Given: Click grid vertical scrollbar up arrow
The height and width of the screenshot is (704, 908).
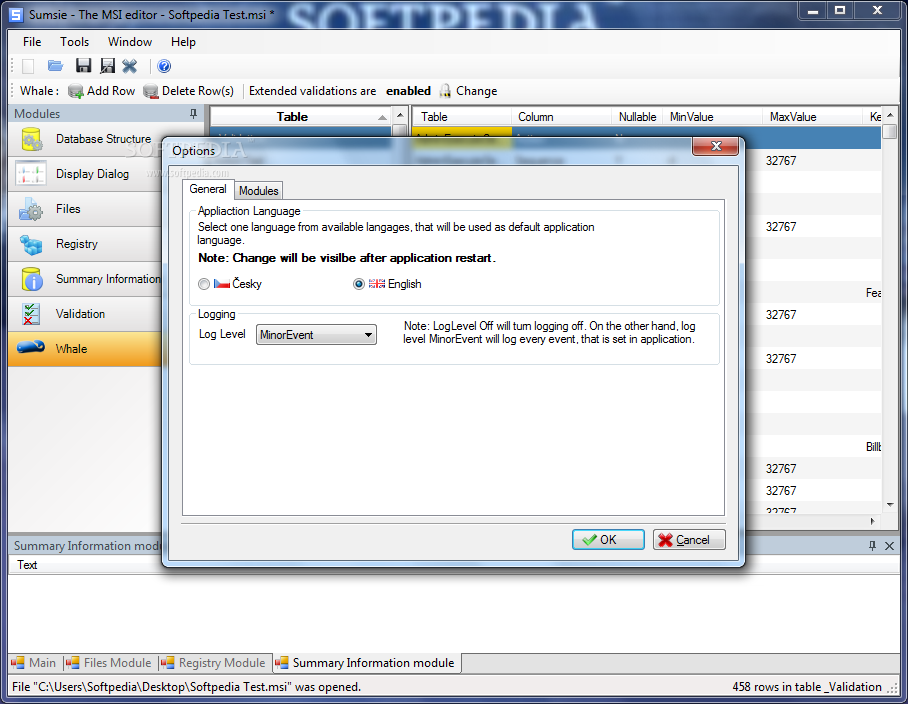Looking at the screenshot, I should (890, 115).
